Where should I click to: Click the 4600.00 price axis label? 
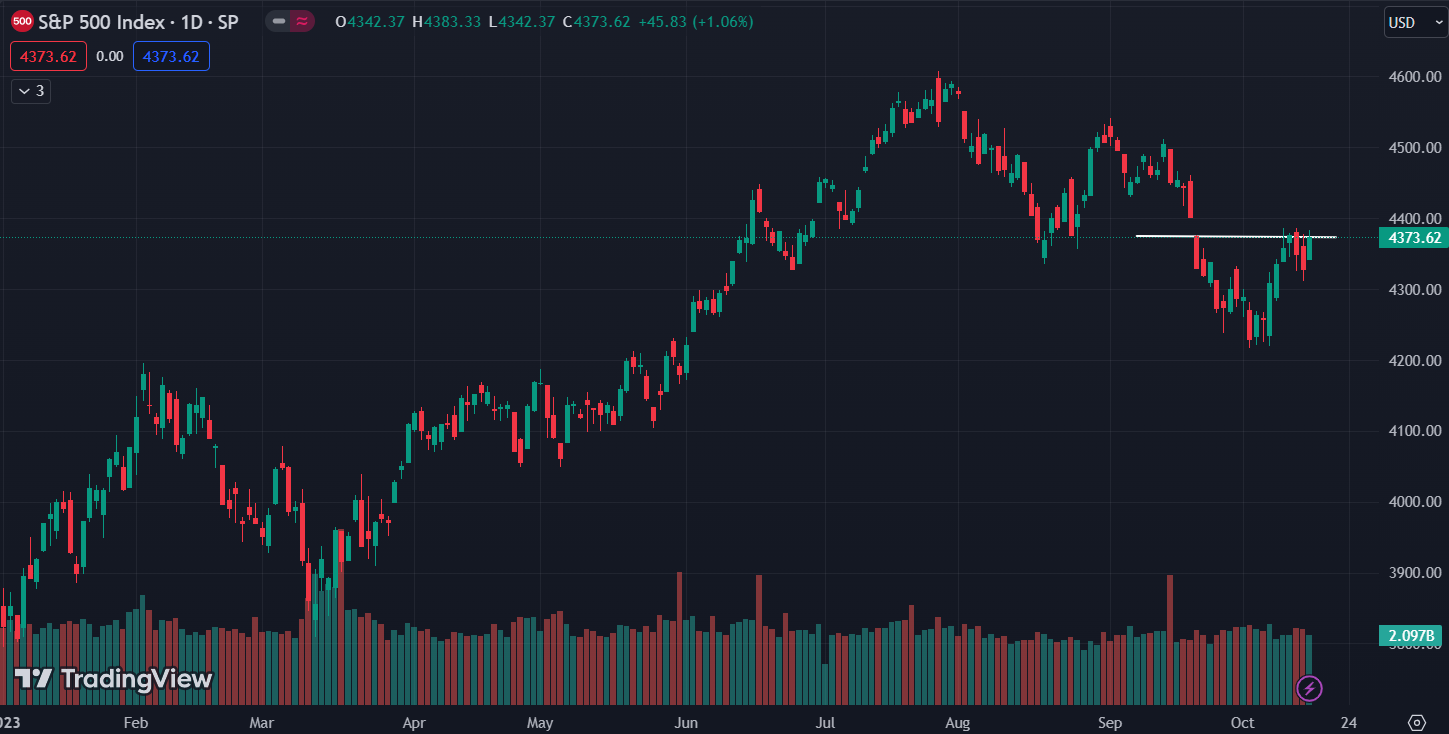[1413, 77]
